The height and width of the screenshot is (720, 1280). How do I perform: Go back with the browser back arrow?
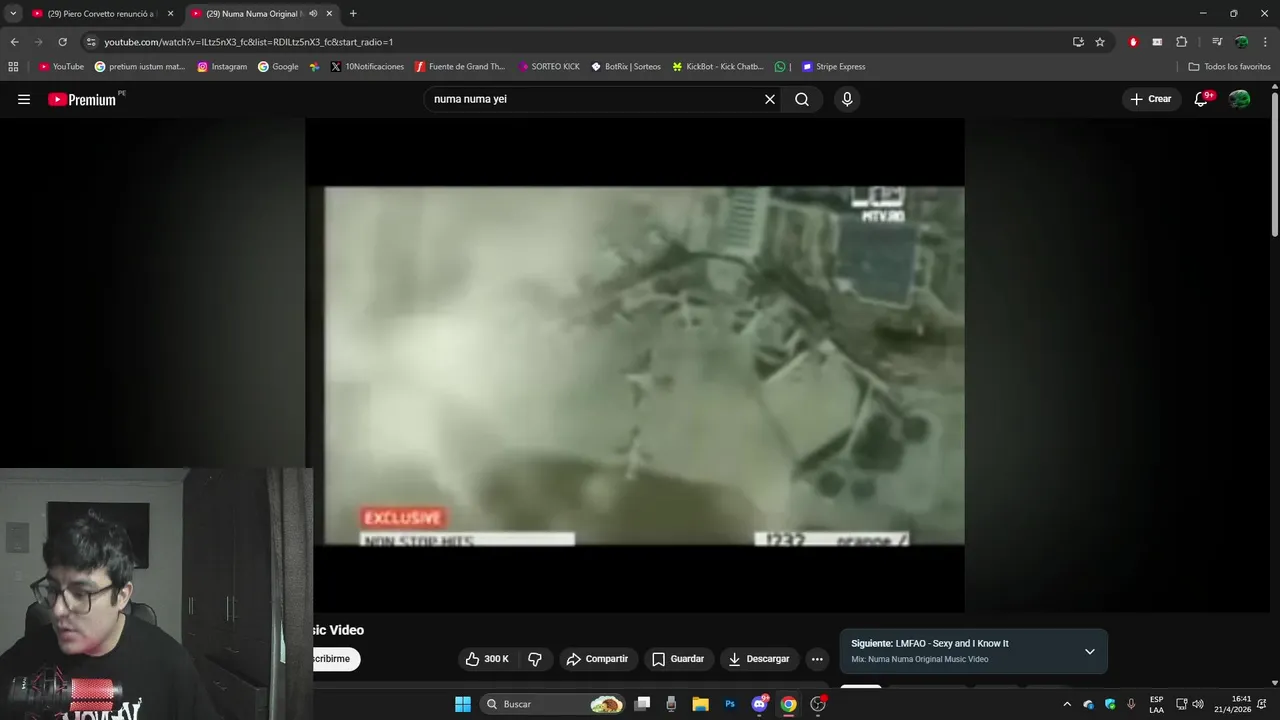click(x=14, y=42)
